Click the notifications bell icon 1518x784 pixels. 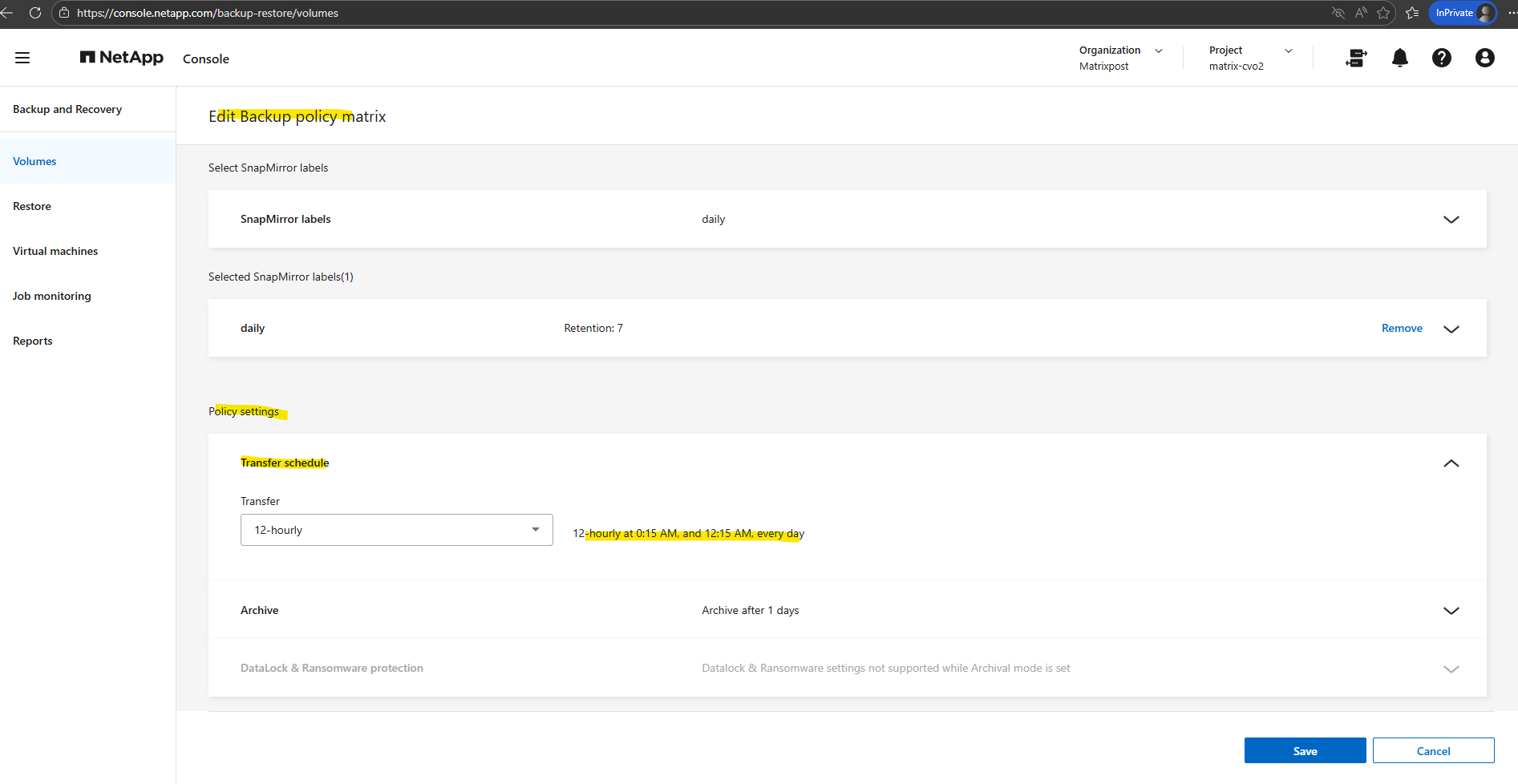[x=1399, y=58]
